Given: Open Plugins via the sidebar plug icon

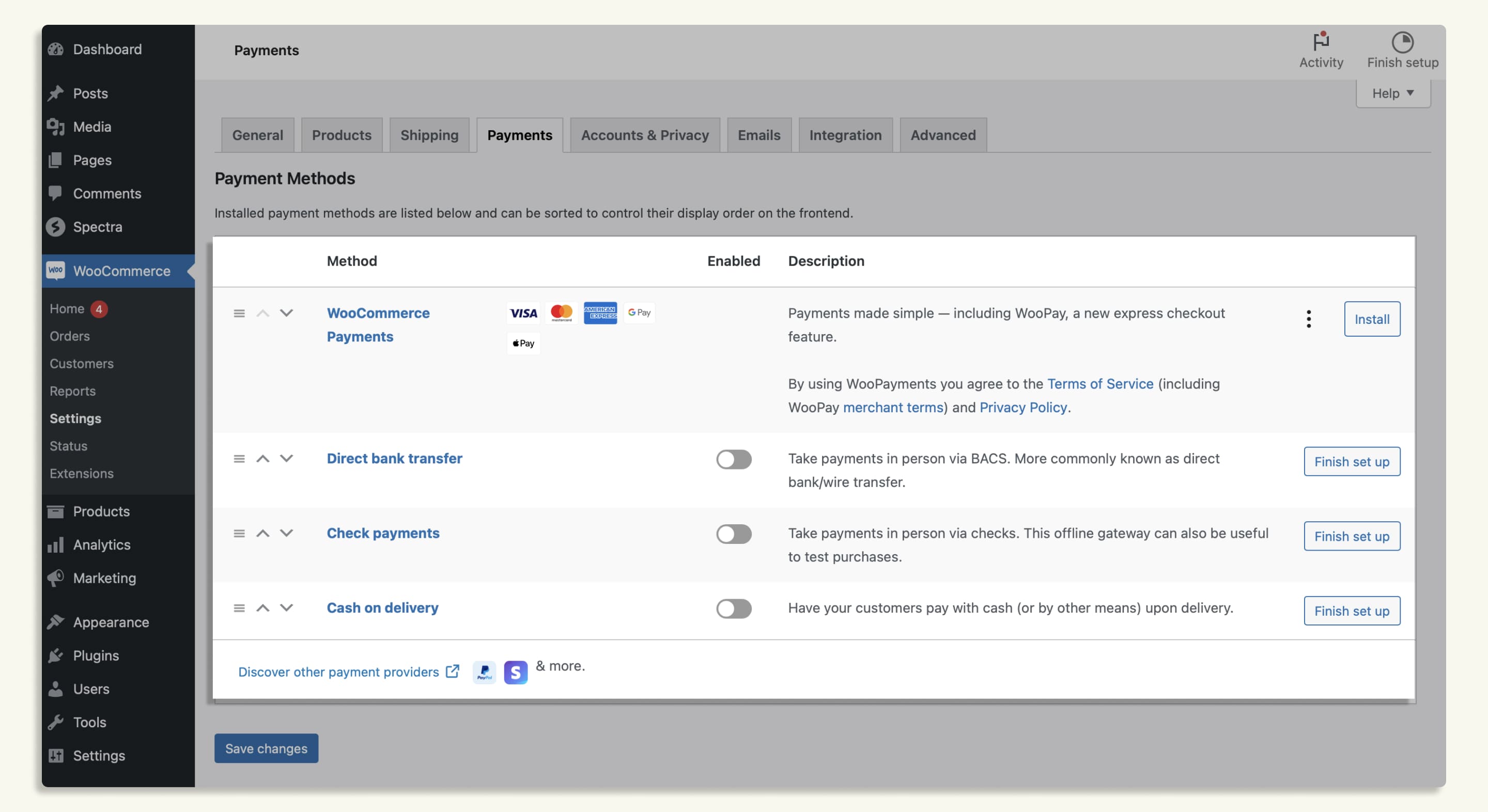Looking at the screenshot, I should point(56,655).
